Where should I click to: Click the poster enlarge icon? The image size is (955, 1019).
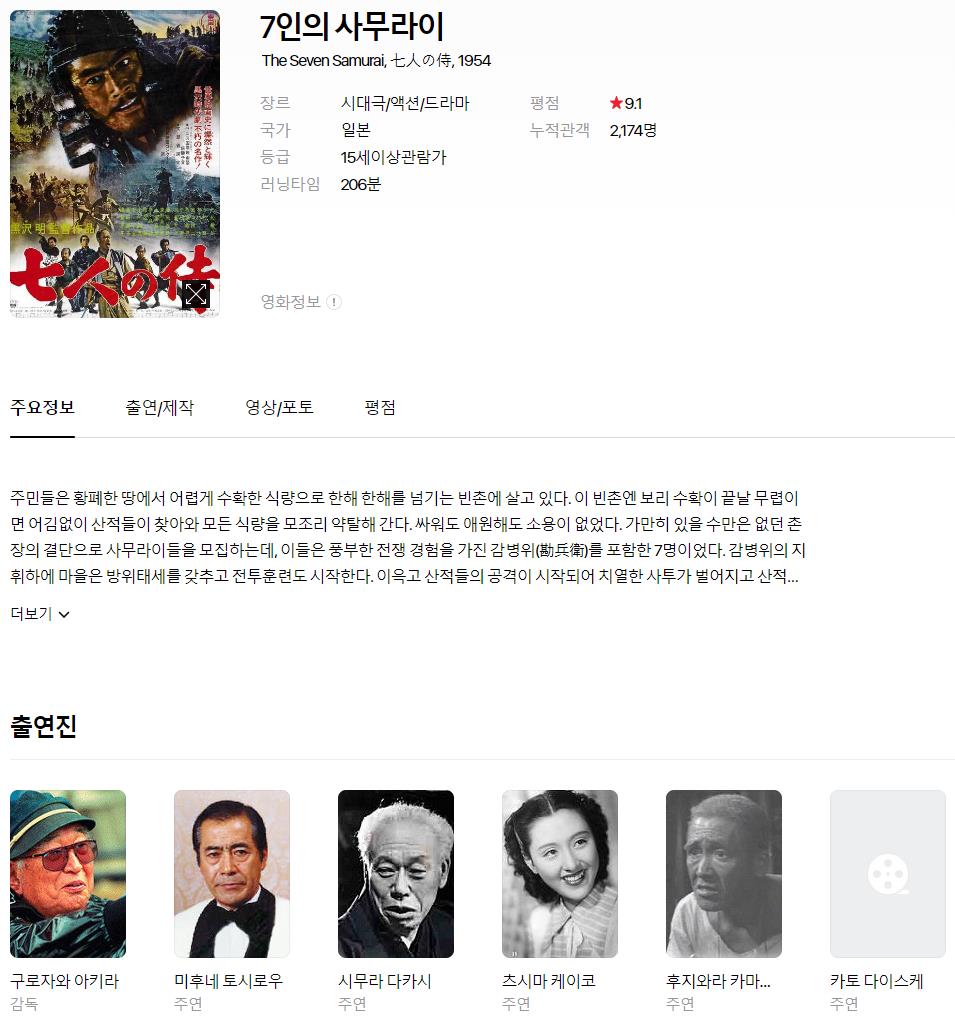click(196, 294)
